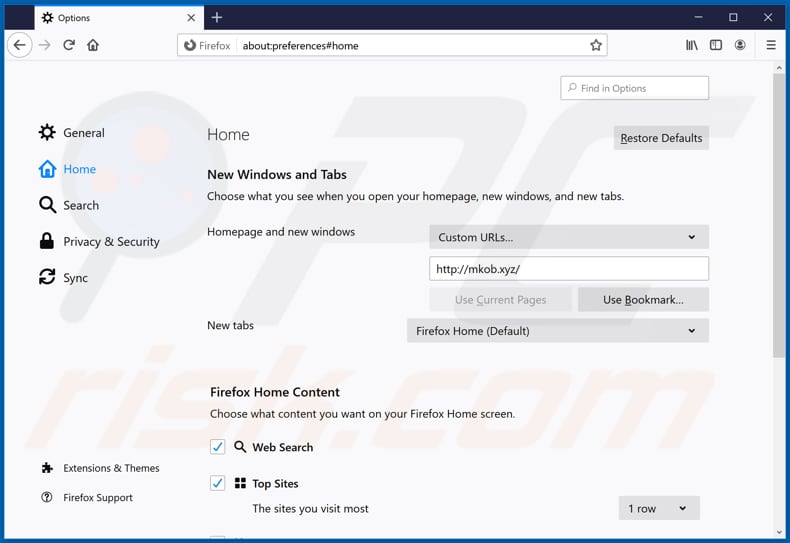Click the Firefox Support question mark icon
Image resolution: width=790 pixels, height=543 pixels.
[x=47, y=497]
